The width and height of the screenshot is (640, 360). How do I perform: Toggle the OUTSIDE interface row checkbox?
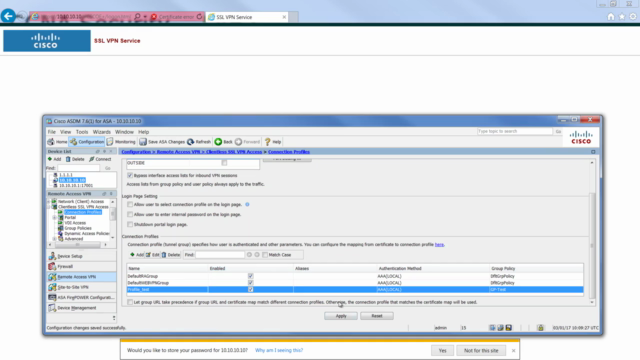(224, 163)
